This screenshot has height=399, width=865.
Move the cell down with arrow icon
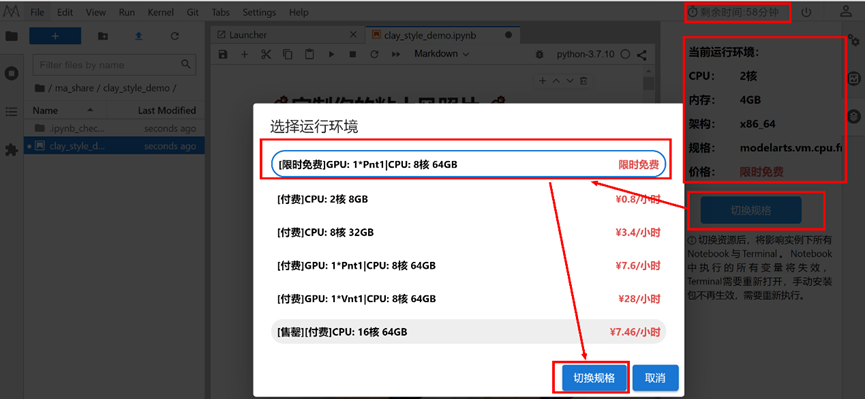point(570,81)
